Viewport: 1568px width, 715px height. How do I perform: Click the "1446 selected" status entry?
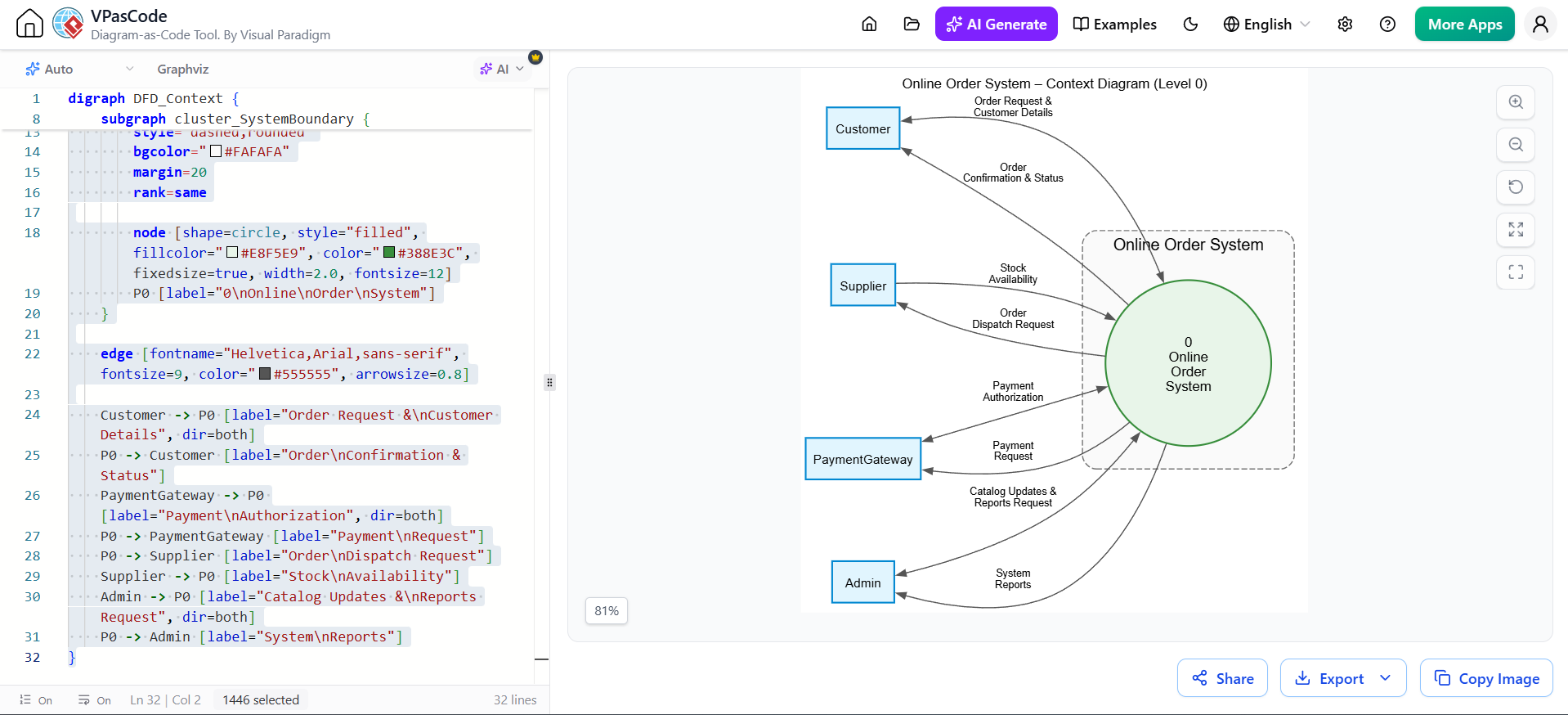[x=261, y=700]
